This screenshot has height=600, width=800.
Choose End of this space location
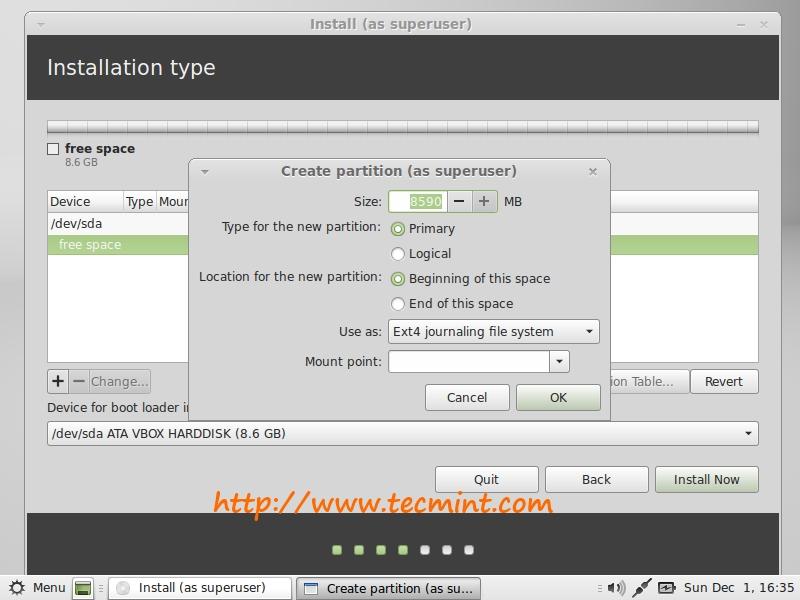tap(398, 304)
